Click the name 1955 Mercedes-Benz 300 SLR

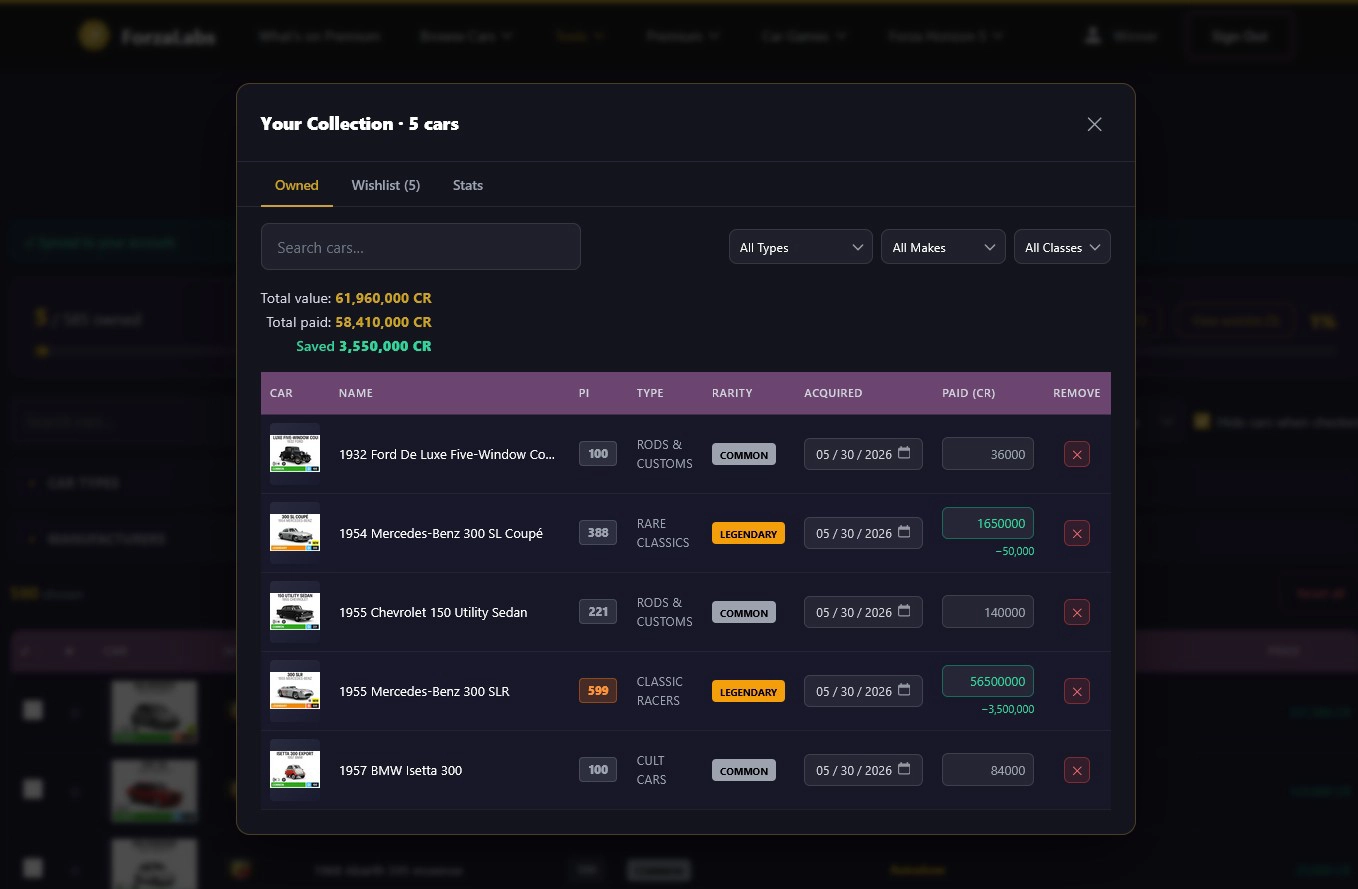click(424, 691)
